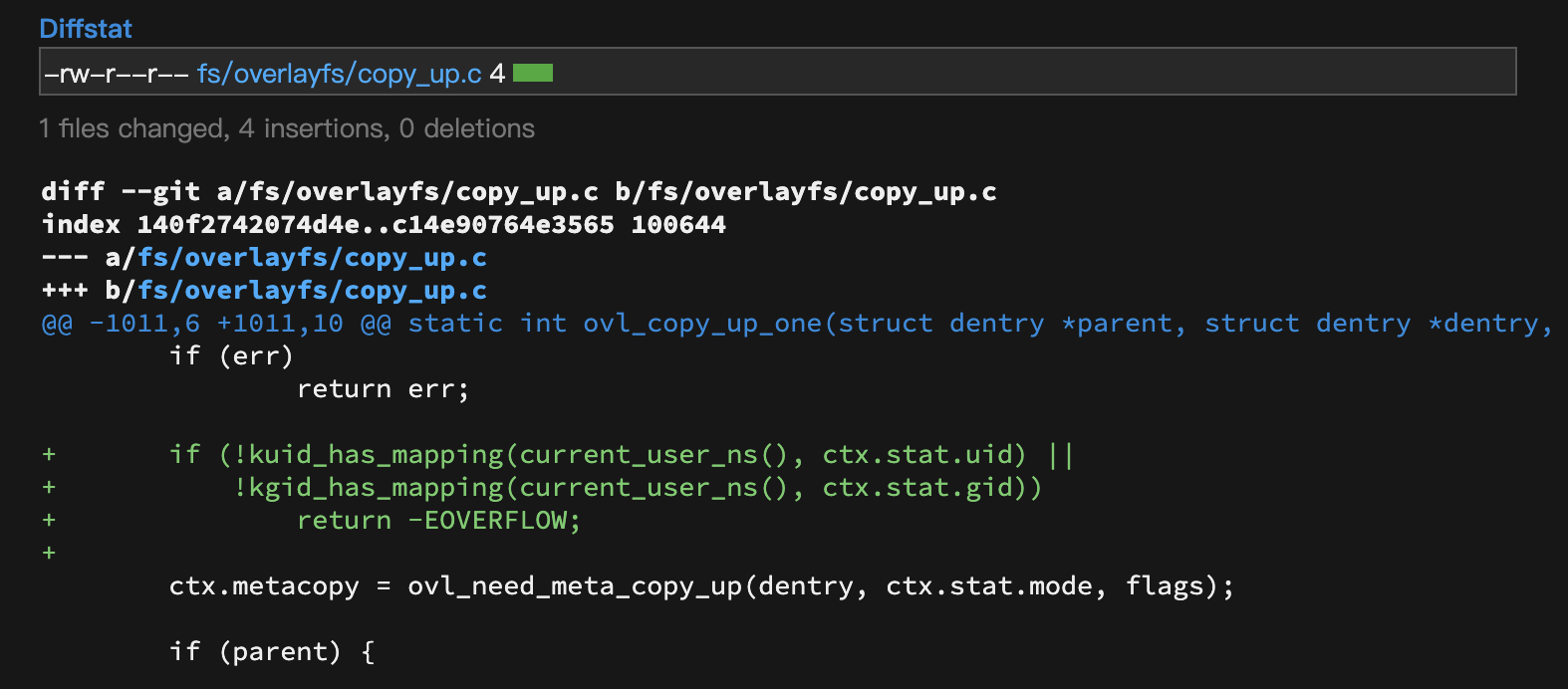
Task: Click the 'return err;' context line
Action: [x=384, y=389]
